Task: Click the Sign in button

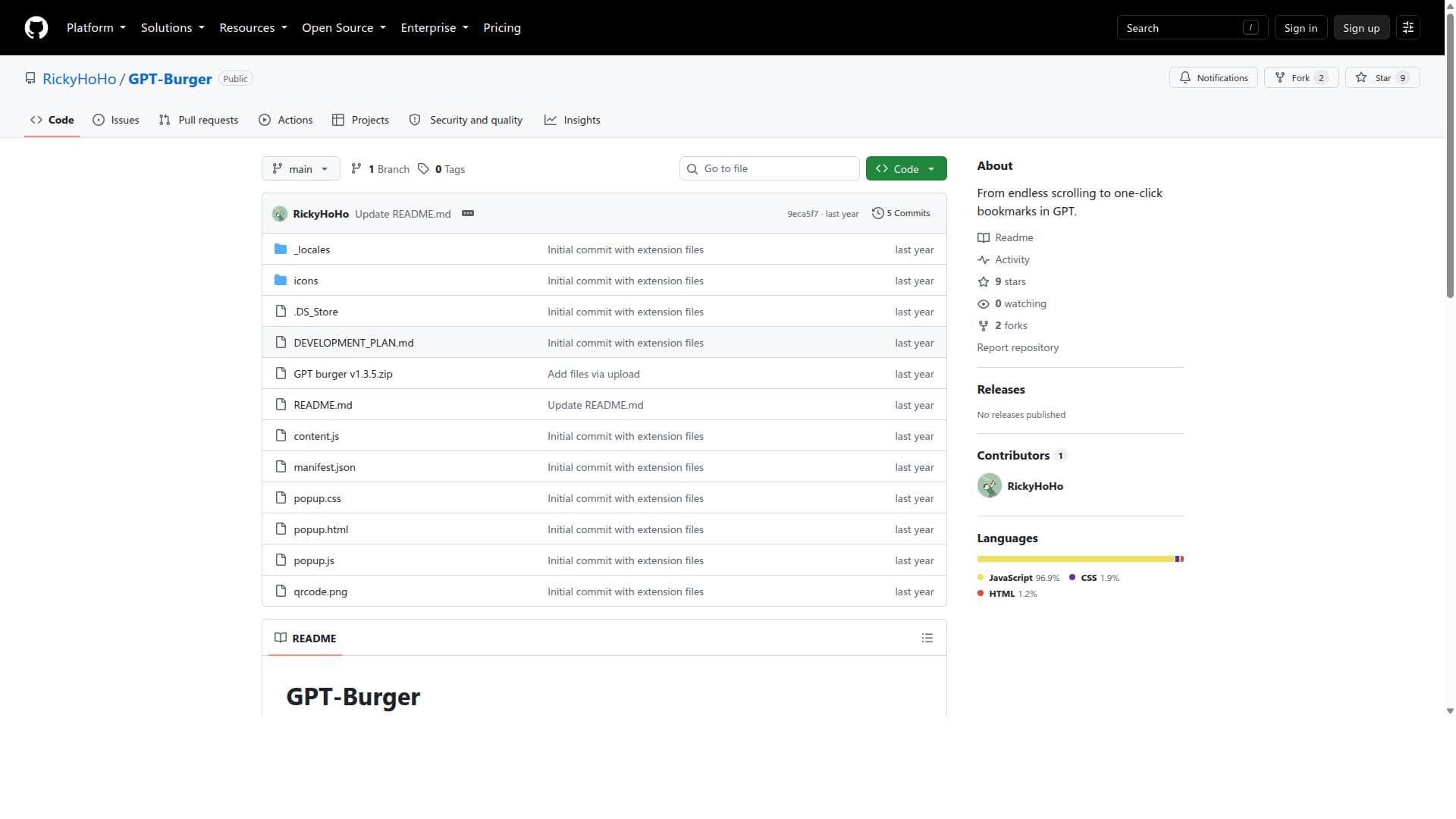Action: tap(1301, 28)
